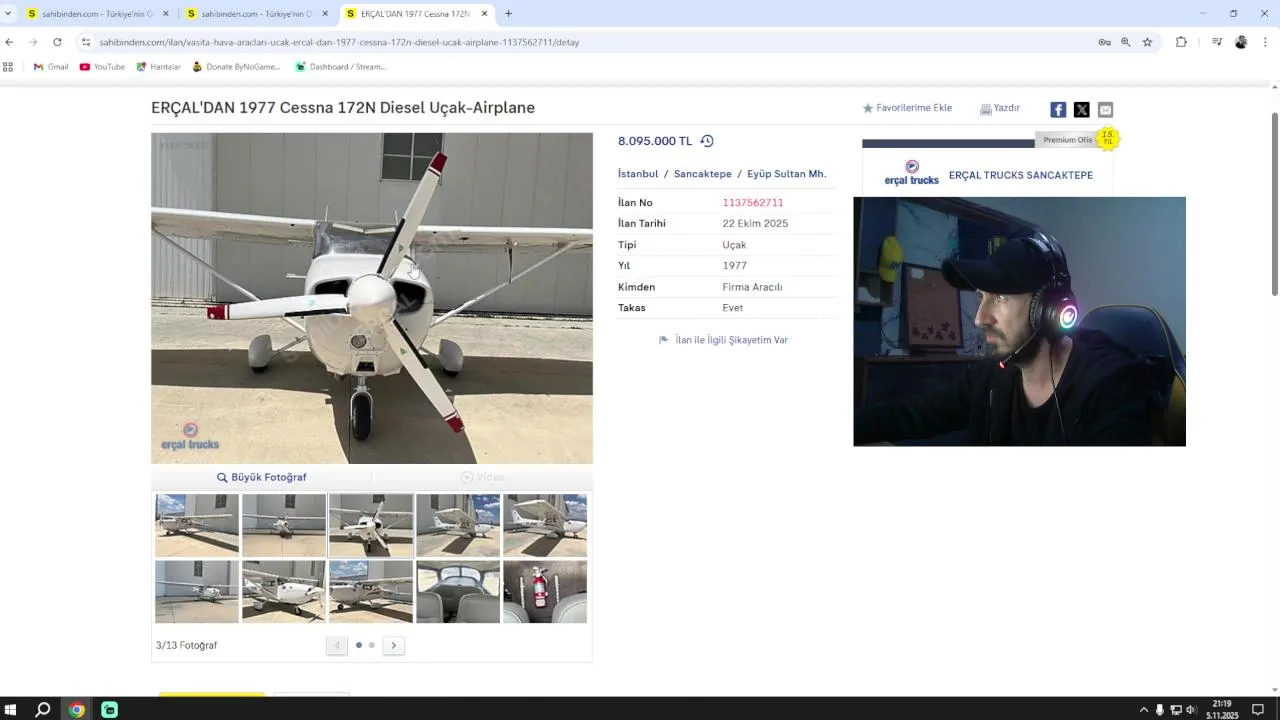Open tab search dropdown arrow
1280x720 pixels.
tap(8, 14)
